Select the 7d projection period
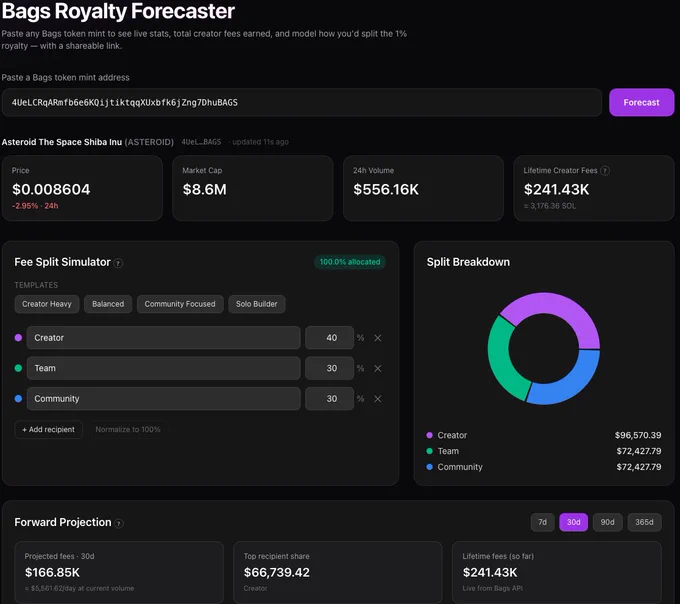Viewport: 680px width, 604px height. pos(543,522)
